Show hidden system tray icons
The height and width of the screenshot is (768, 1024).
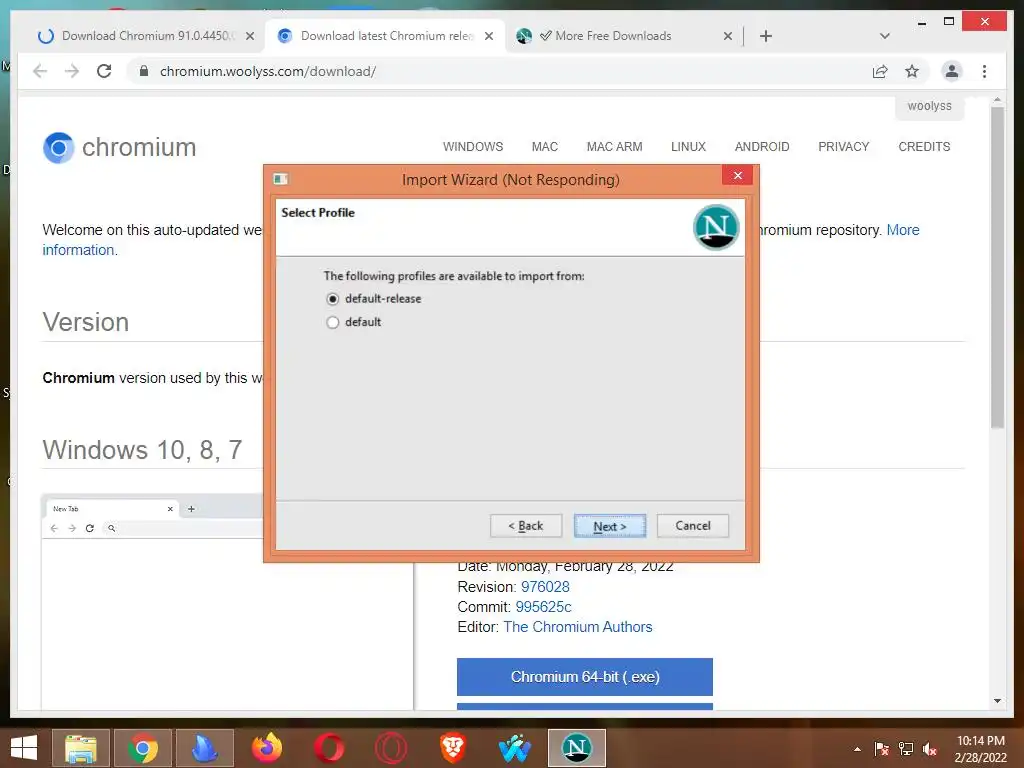[857, 749]
